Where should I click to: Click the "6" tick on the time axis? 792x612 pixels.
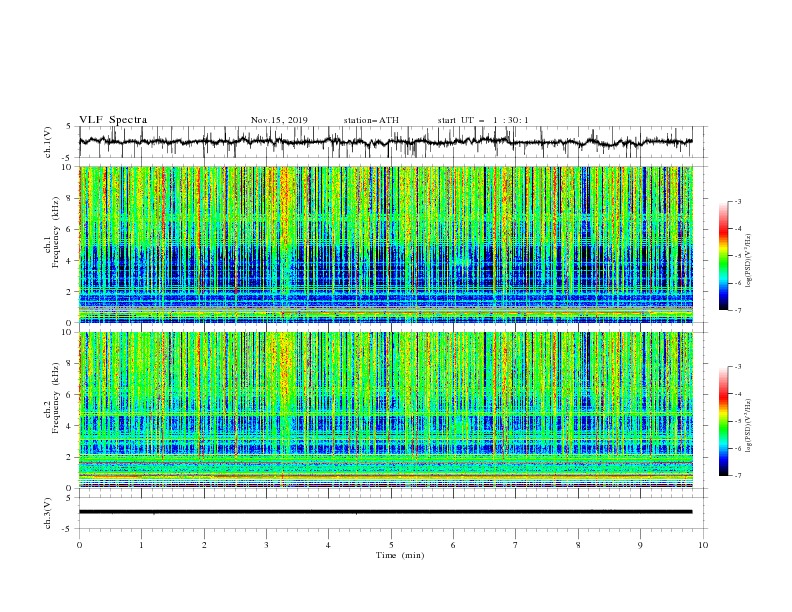pyautogui.click(x=453, y=545)
